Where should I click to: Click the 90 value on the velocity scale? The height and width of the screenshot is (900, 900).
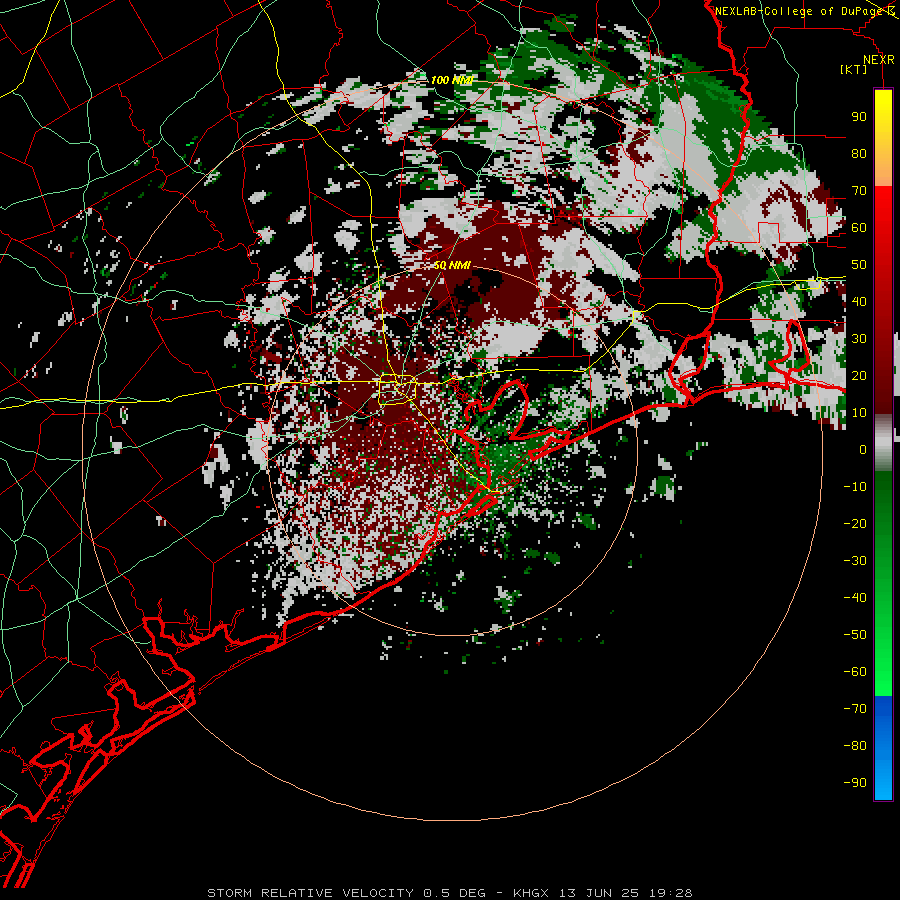(x=859, y=117)
